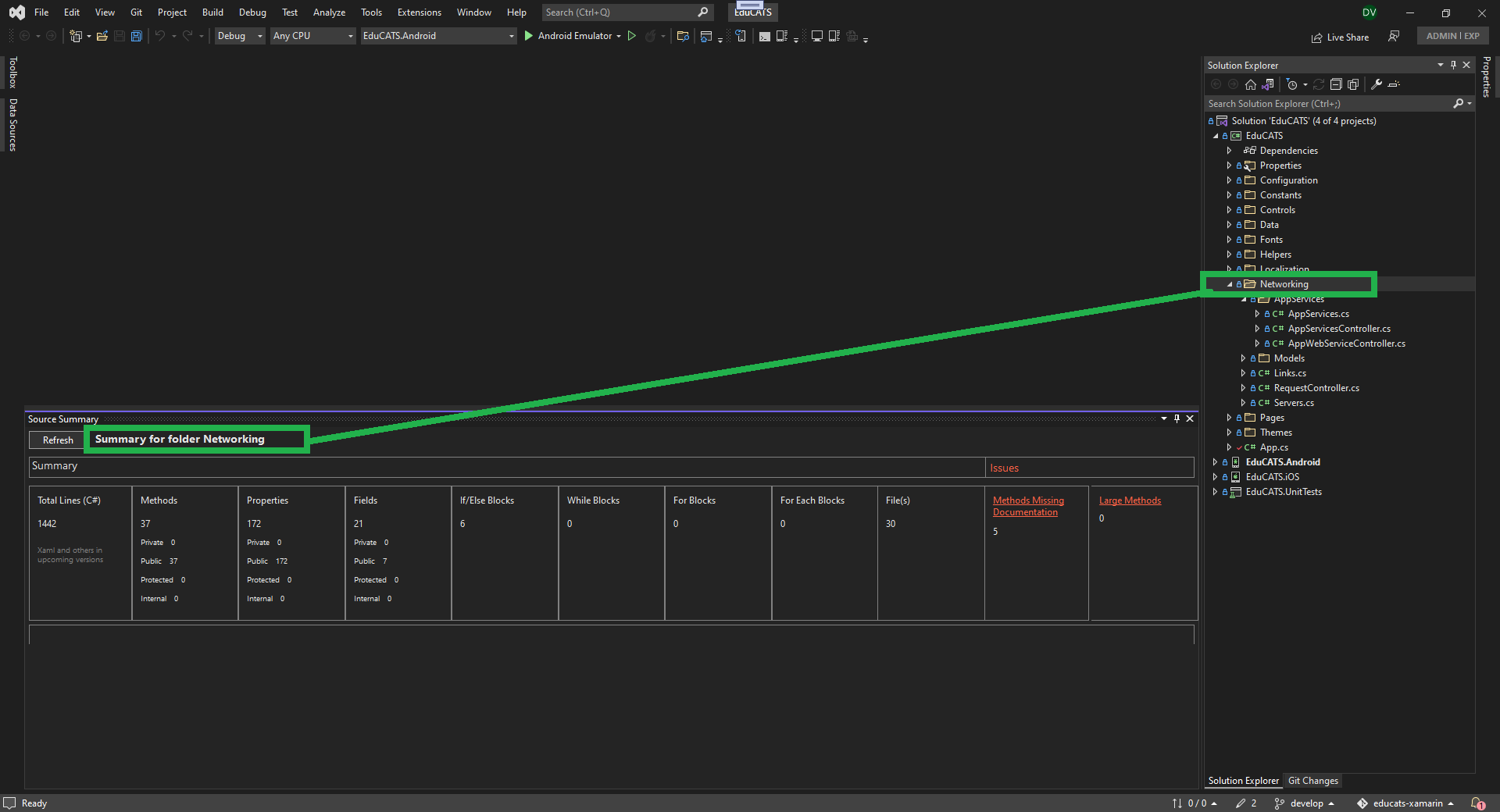Collapse the Networking folder node
The image size is (1500, 812).
[x=1230, y=284]
